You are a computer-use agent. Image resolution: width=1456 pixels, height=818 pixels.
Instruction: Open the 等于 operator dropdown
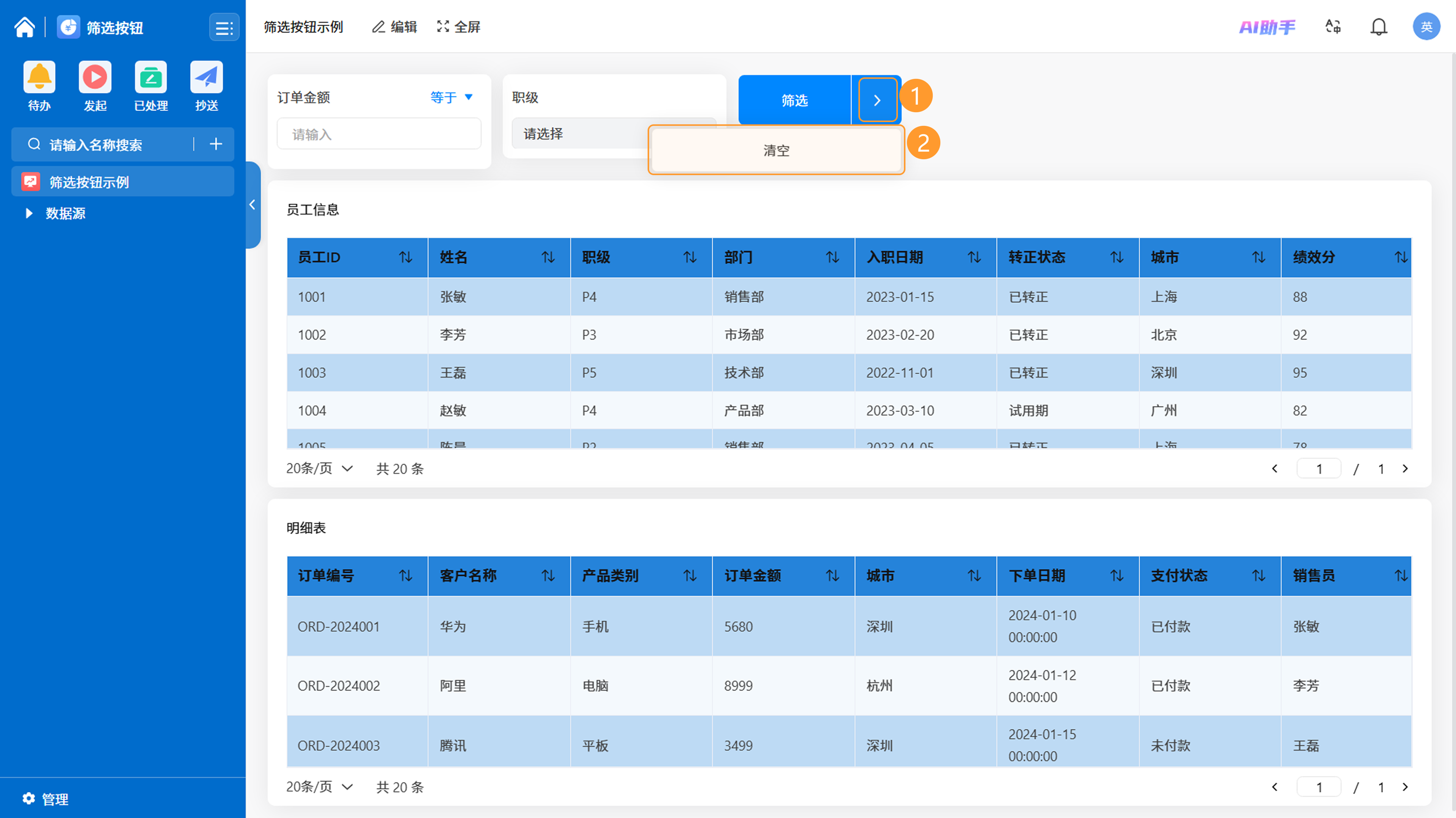pyautogui.click(x=452, y=97)
